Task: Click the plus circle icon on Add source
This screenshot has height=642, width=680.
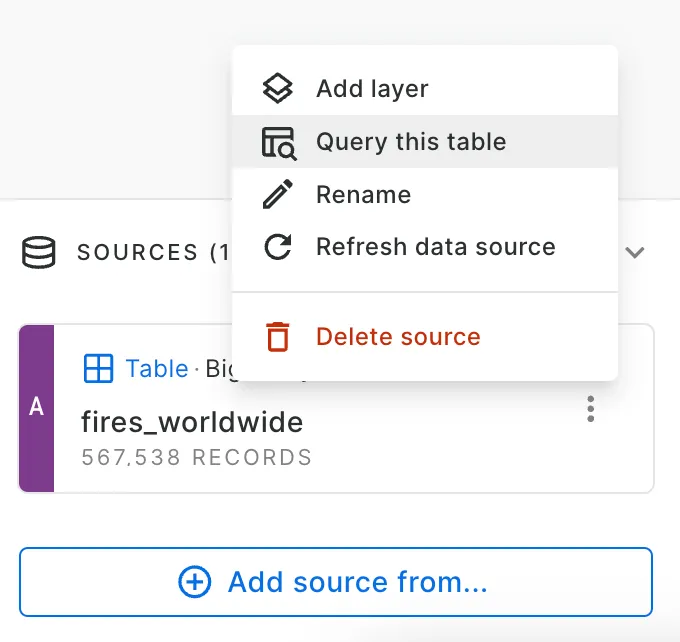Action: [x=194, y=582]
